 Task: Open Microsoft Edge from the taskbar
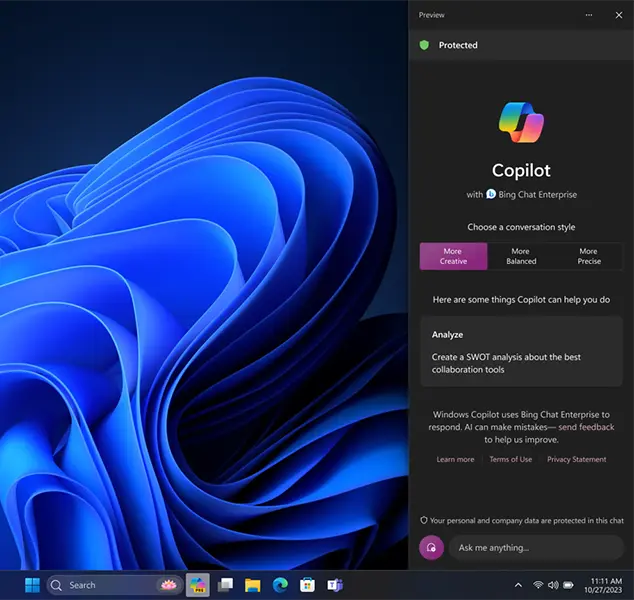click(281, 585)
